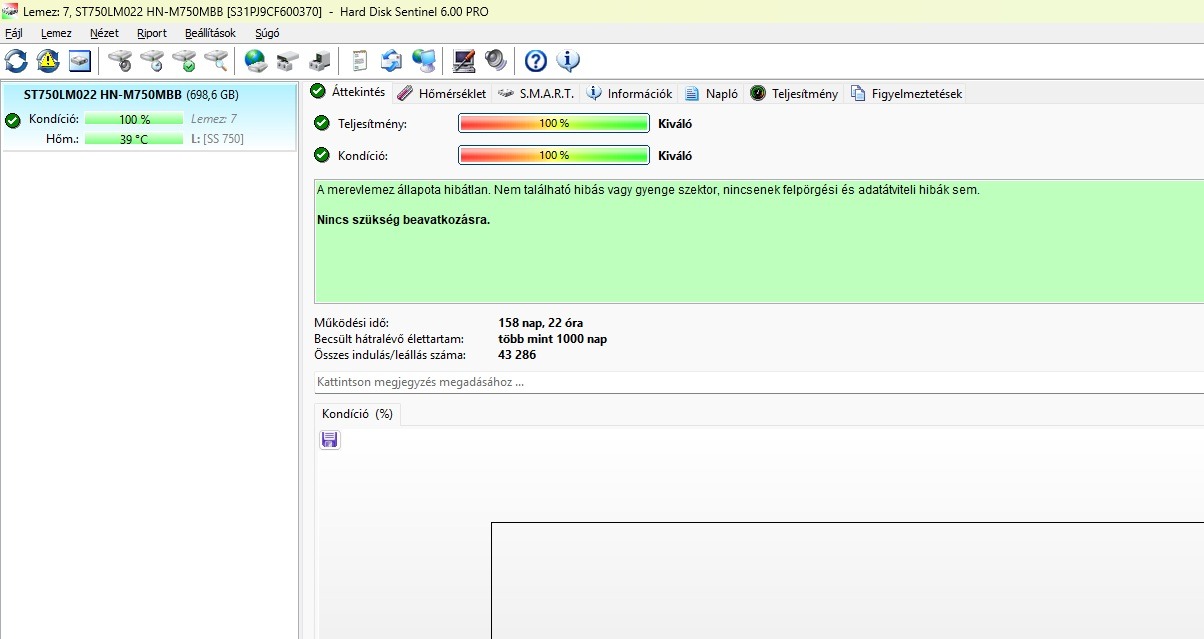Click the refresh with warning triangle icon

(x=48, y=61)
